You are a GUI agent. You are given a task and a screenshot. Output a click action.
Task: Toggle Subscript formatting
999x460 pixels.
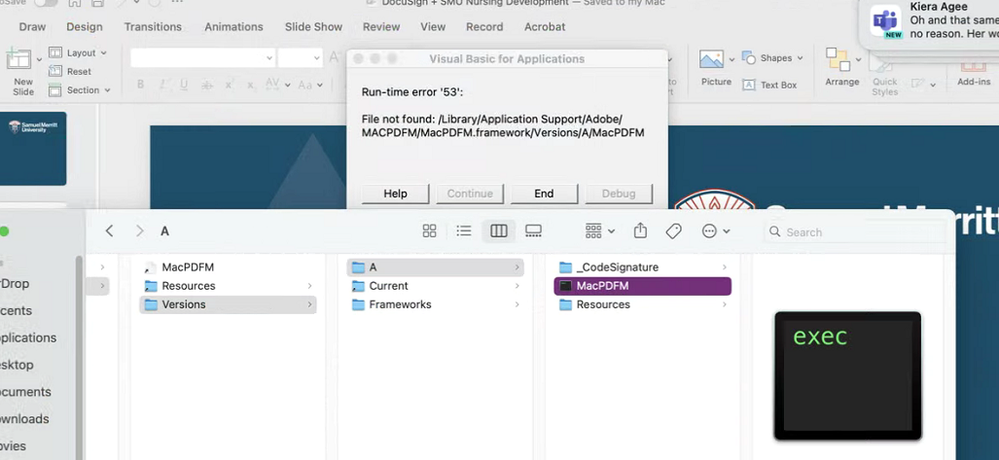pyautogui.click(x=250, y=85)
